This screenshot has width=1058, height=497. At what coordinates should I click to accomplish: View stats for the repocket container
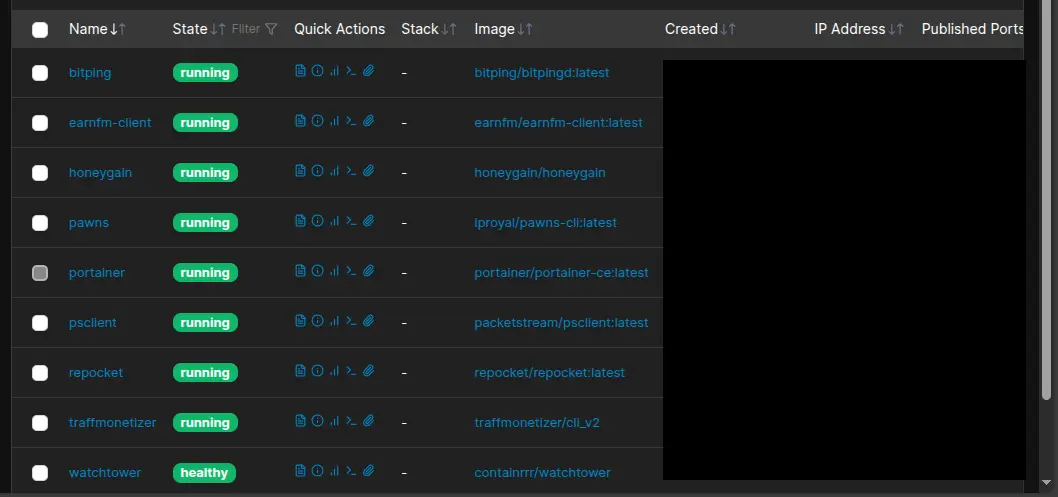point(334,370)
